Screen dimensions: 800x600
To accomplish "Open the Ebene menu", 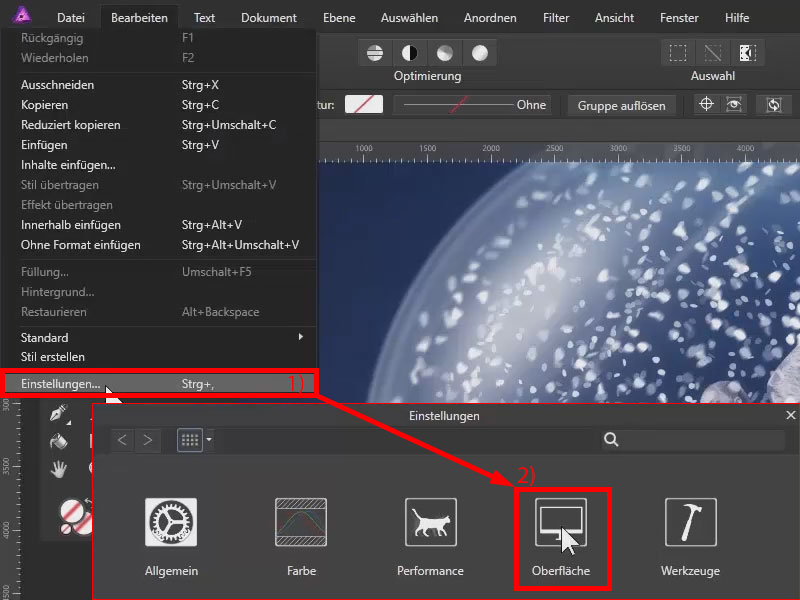I will pyautogui.click(x=339, y=17).
